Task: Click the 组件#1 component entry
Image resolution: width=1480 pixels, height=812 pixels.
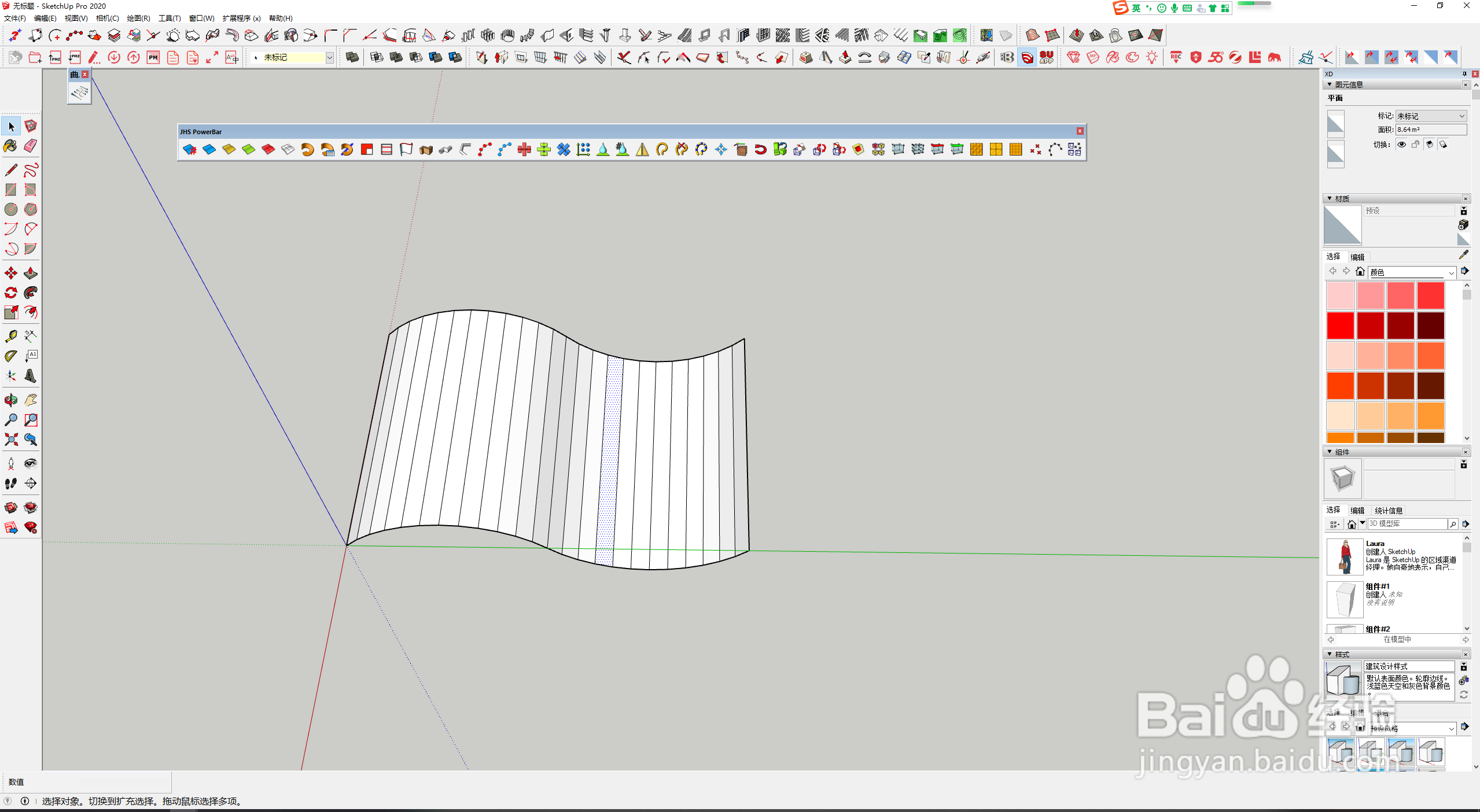Action: [x=1394, y=599]
